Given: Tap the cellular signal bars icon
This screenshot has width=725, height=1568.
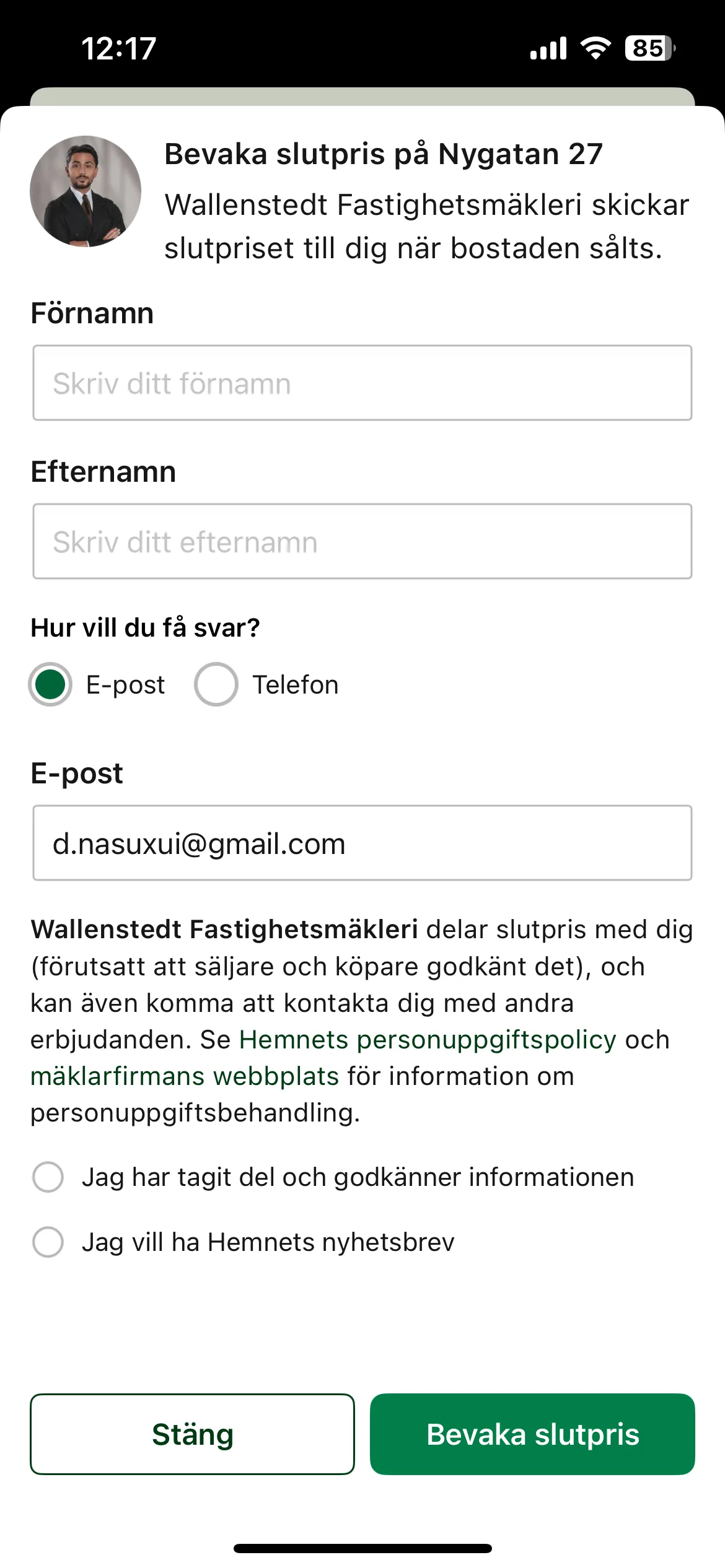Looking at the screenshot, I should tap(548, 48).
